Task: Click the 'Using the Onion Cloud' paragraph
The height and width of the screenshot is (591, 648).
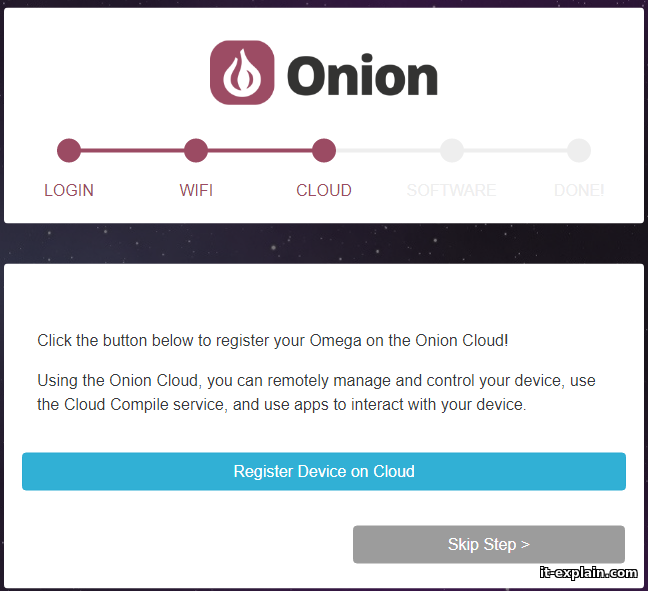Action: [316, 393]
